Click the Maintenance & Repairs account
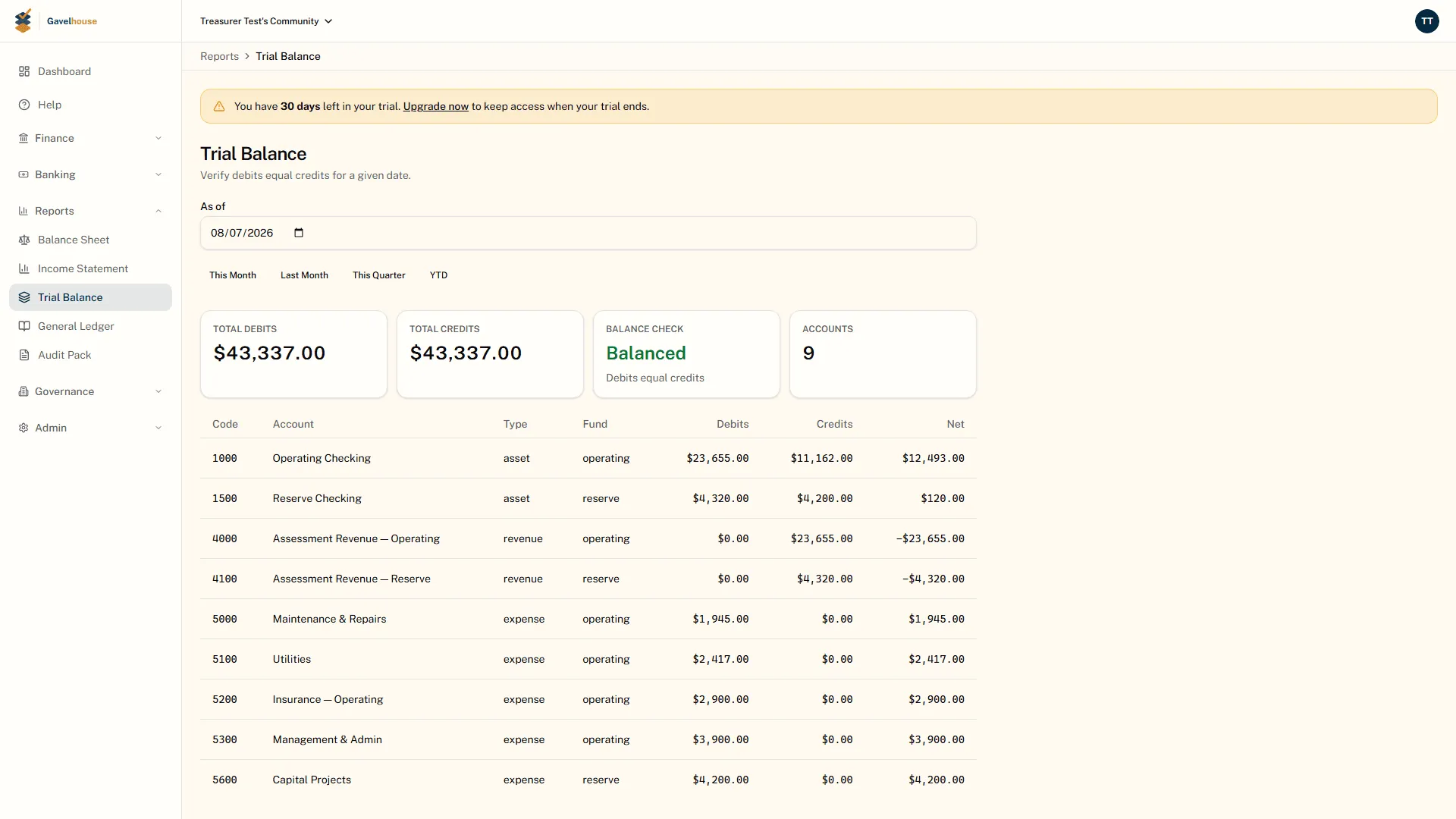This screenshot has width=1456, height=819. coord(329,619)
